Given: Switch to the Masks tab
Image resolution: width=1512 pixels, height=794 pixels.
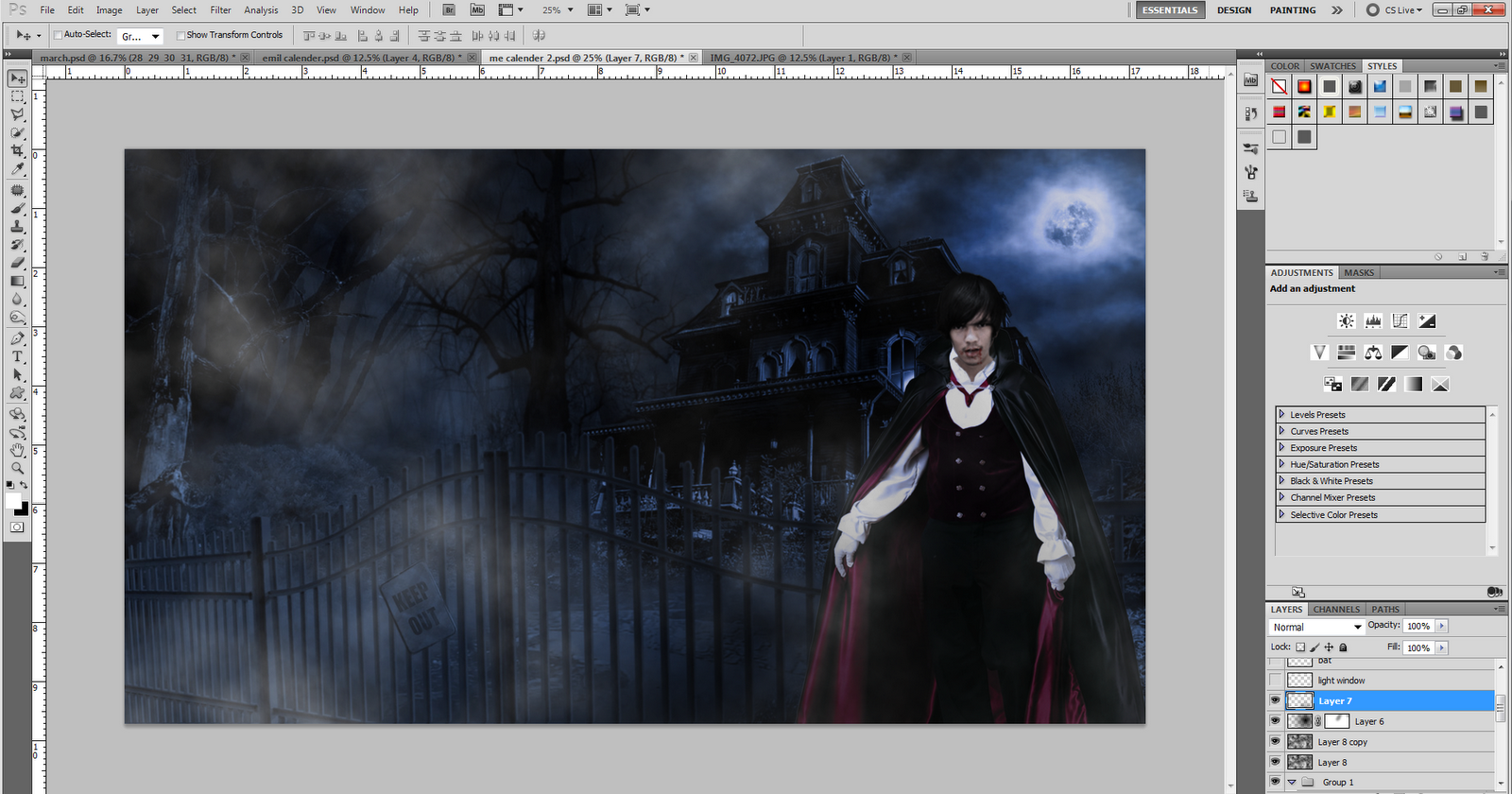Looking at the screenshot, I should [x=1359, y=272].
